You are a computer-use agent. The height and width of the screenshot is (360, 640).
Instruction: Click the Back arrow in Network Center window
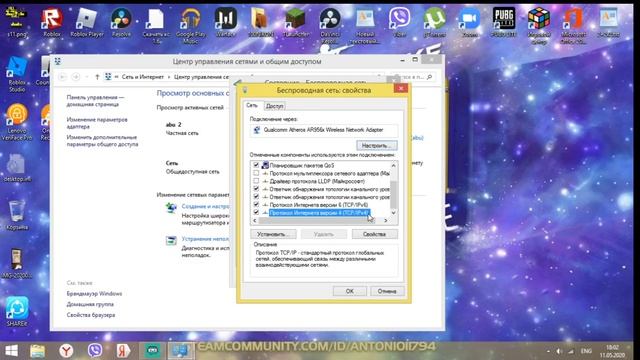(62, 77)
